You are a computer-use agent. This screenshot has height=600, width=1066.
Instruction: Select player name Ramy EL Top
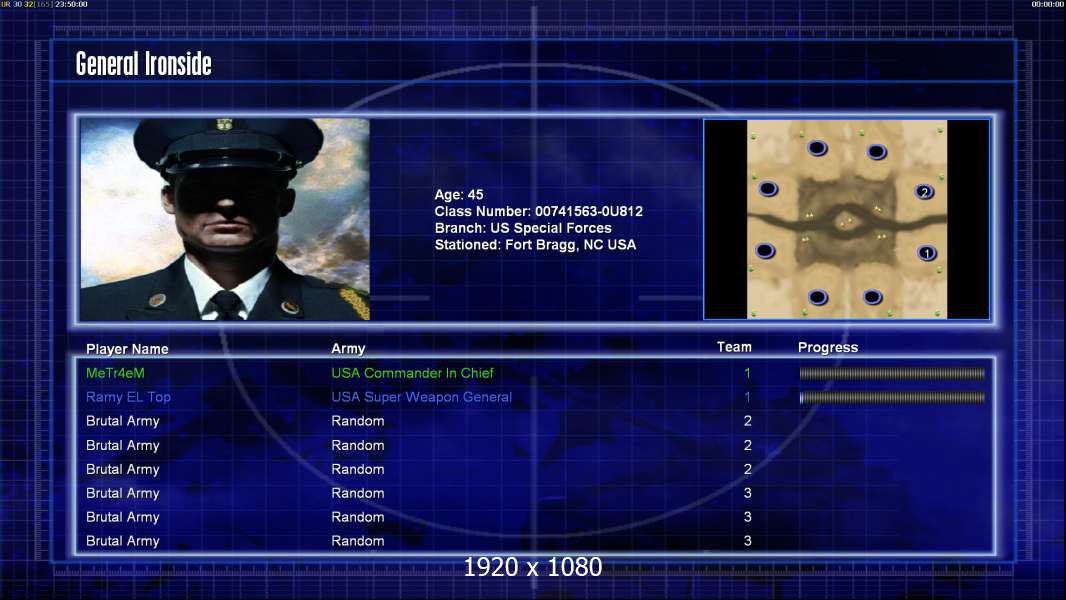click(128, 398)
